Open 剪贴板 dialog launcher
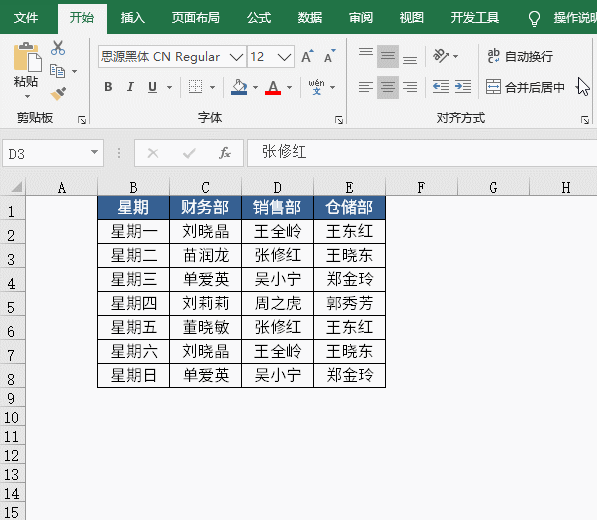This screenshot has height=520, width=597. [x=82, y=120]
